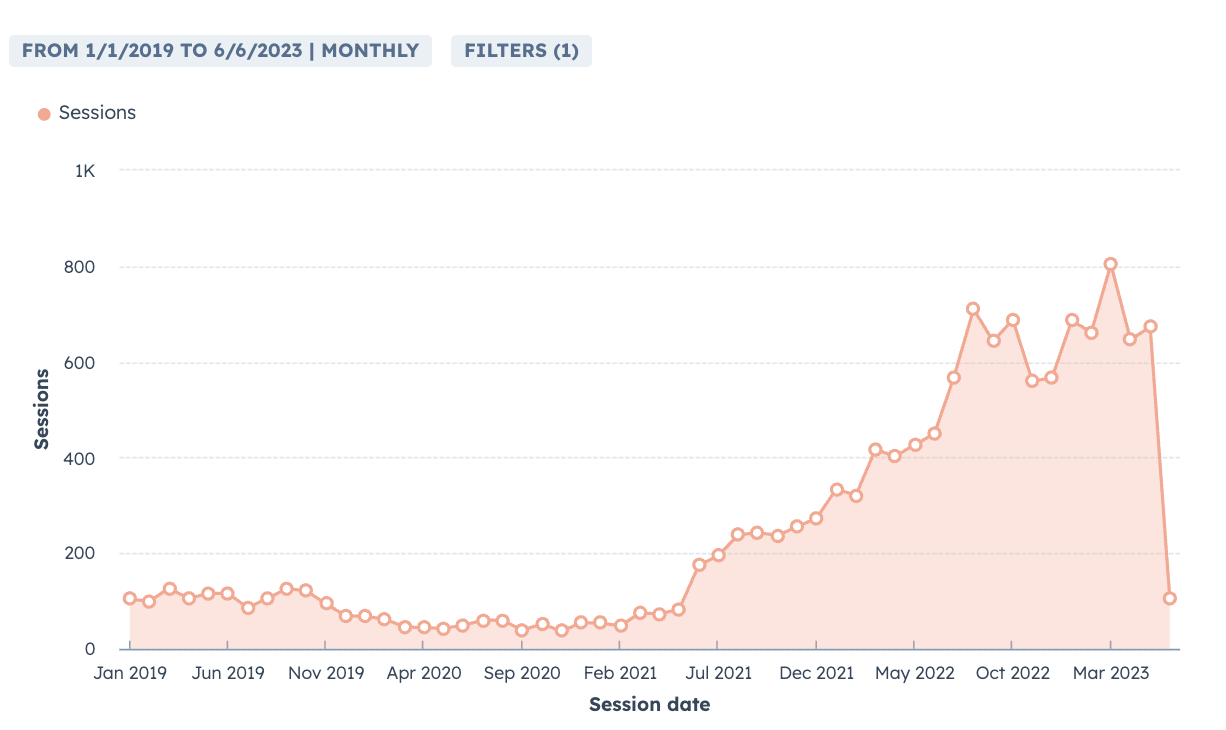1226x730 pixels.
Task: Click the Oct 2022 data point marker
Action: click(x=1012, y=320)
